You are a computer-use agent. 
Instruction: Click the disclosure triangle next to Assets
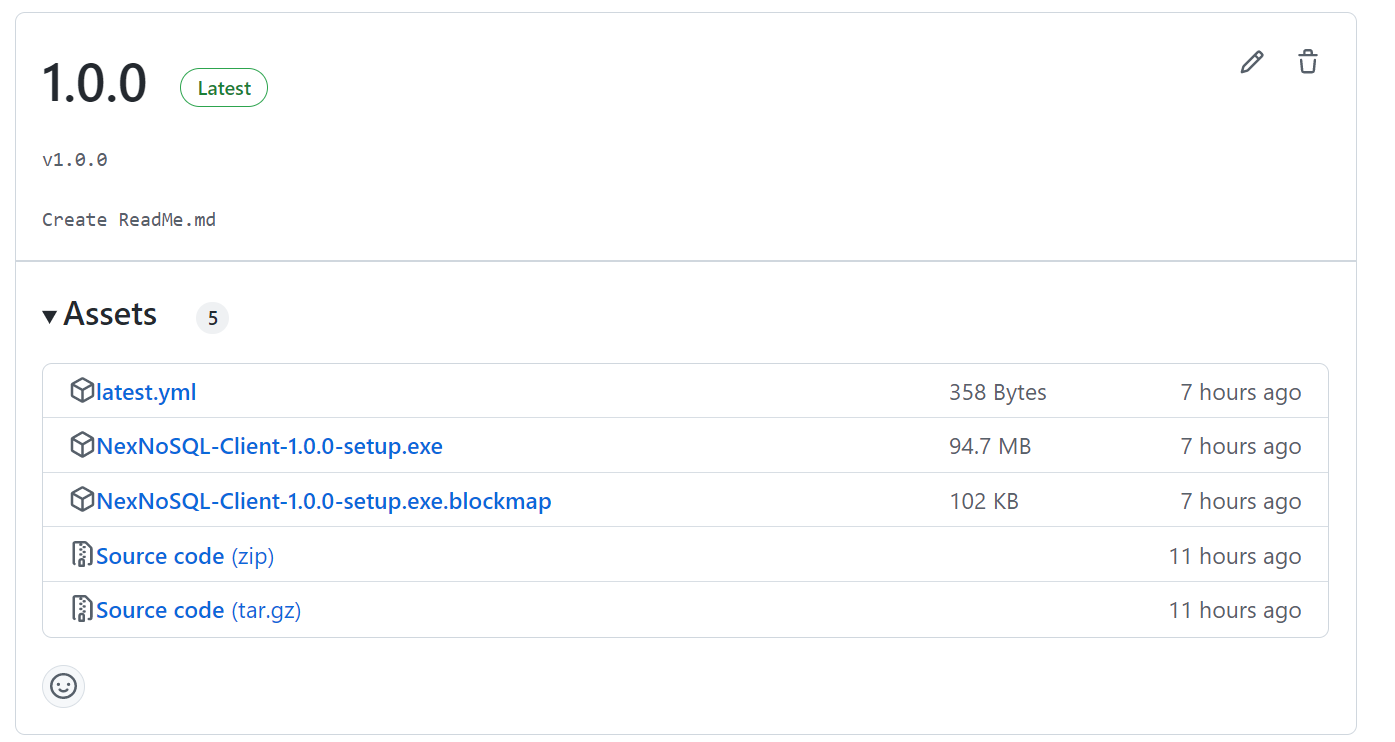click(48, 315)
